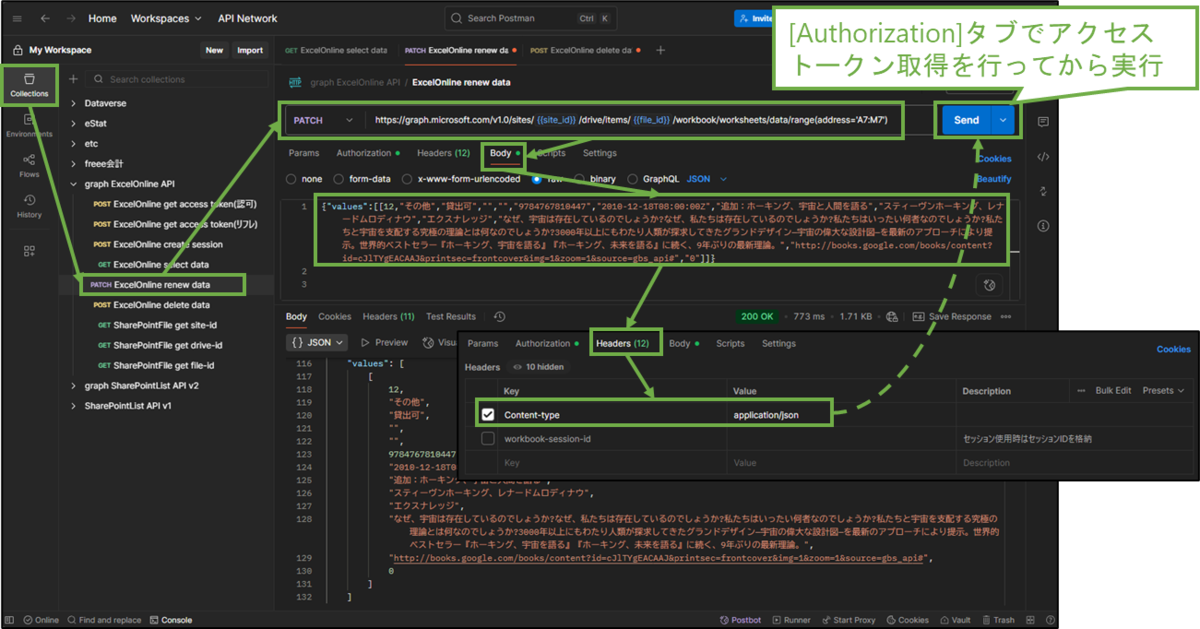Go forward with the right arrow
This screenshot has height=629, width=1200.
70,18
